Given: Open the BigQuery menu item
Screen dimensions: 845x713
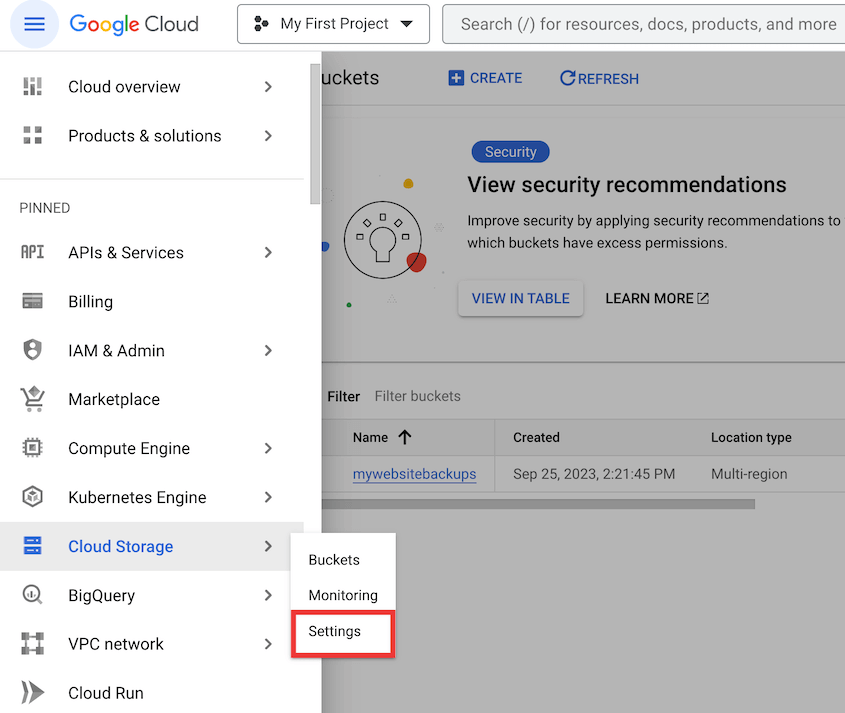Looking at the screenshot, I should [152, 596].
